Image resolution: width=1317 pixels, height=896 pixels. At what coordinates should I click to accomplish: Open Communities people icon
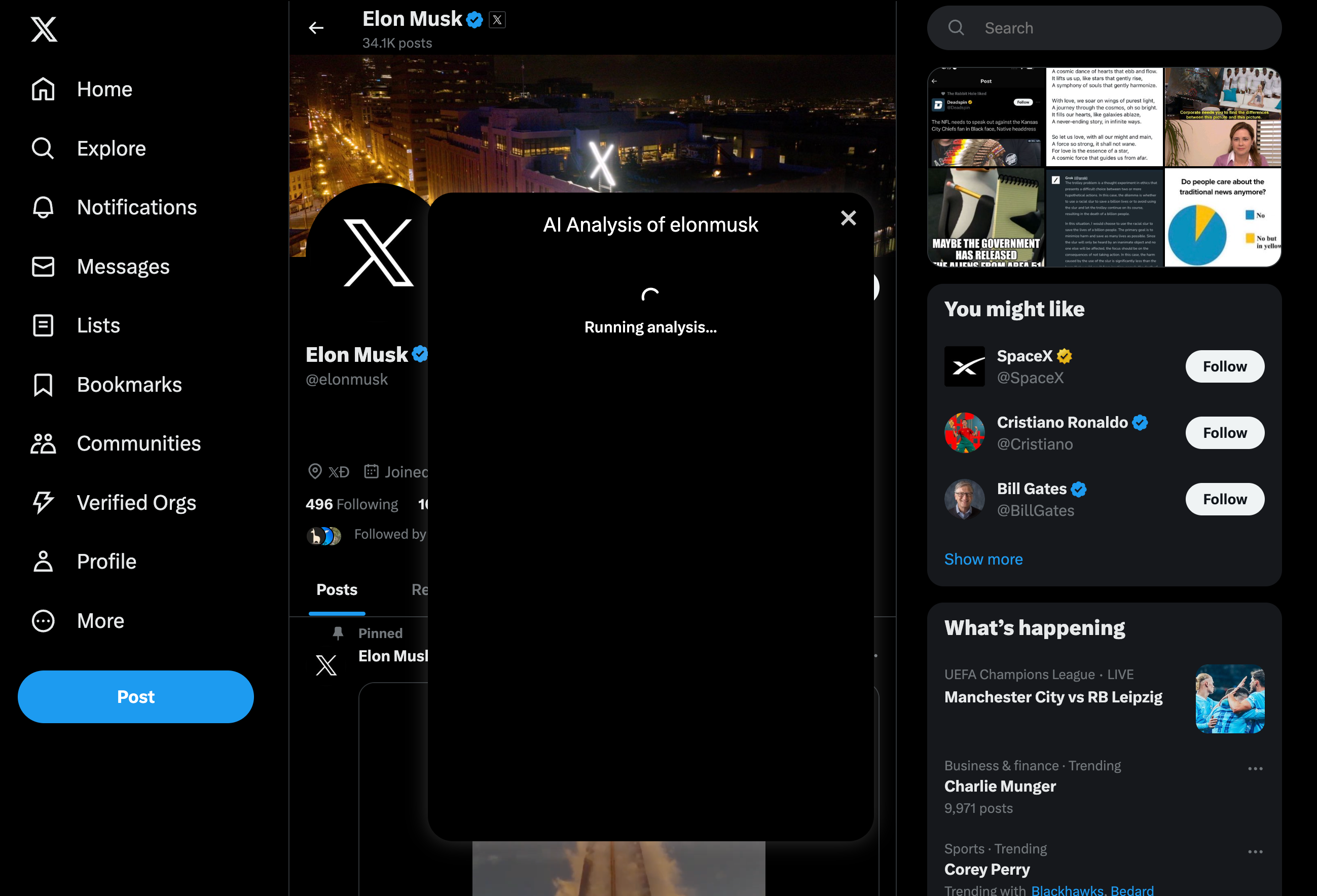(x=43, y=444)
